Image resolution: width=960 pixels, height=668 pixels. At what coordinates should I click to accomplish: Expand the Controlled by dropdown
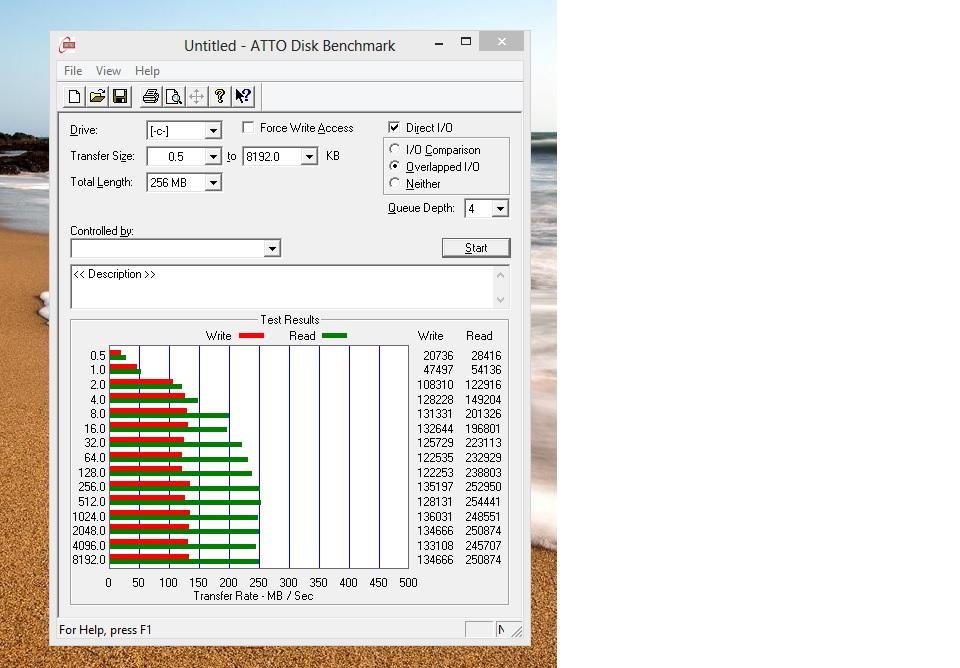pyautogui.click(x=272, y=248)
